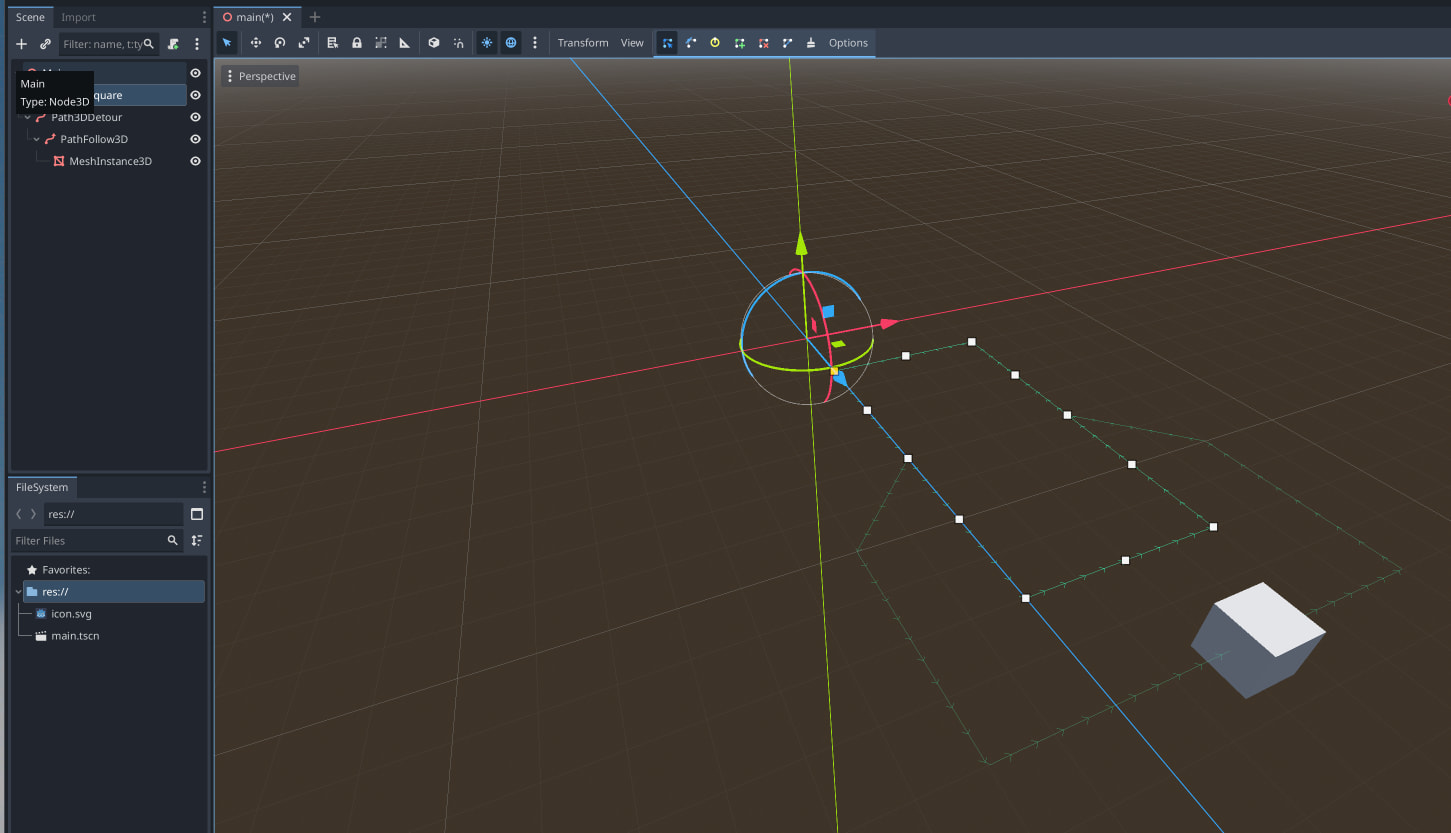
Task: Collapse the PathFollow3D tree node
Action: click(37, 139)
